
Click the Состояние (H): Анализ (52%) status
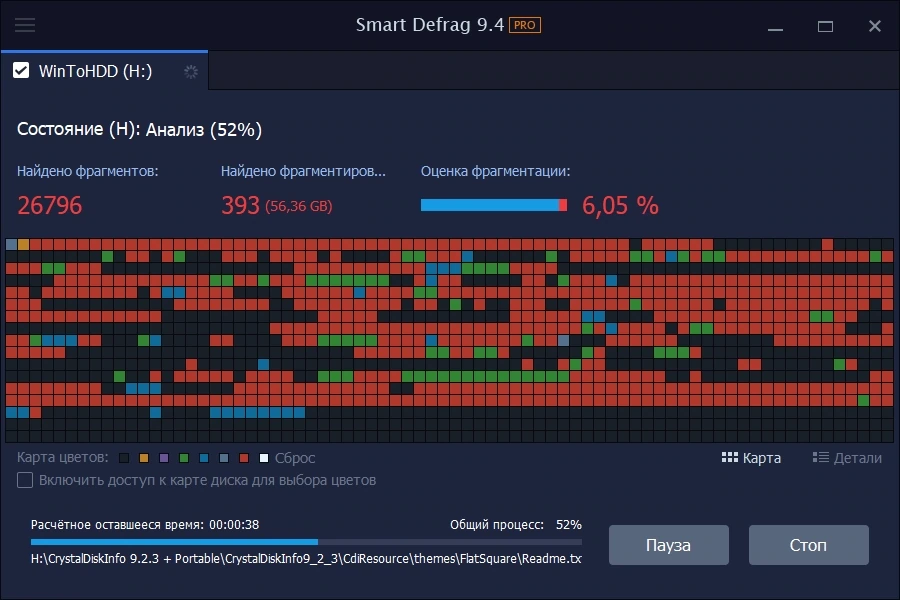(x=139, y=130)
